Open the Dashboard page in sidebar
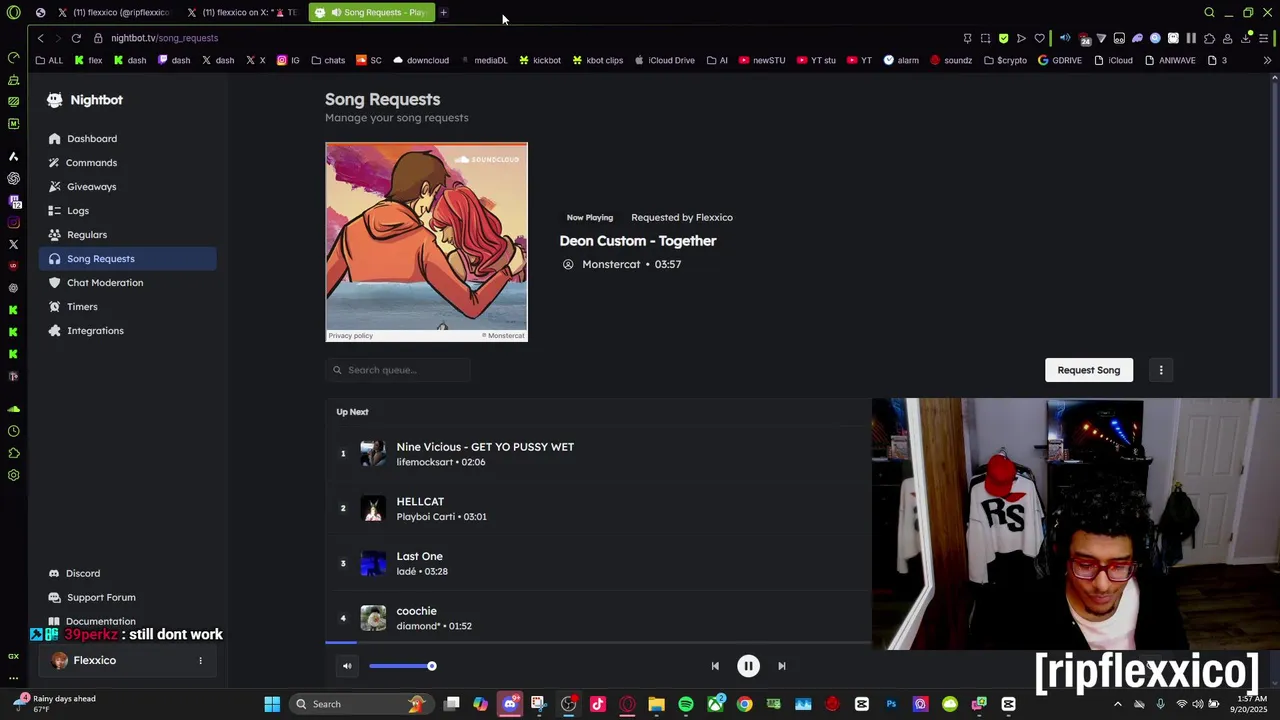This screenshot has width=1280, height=720. tap(127, 139)
